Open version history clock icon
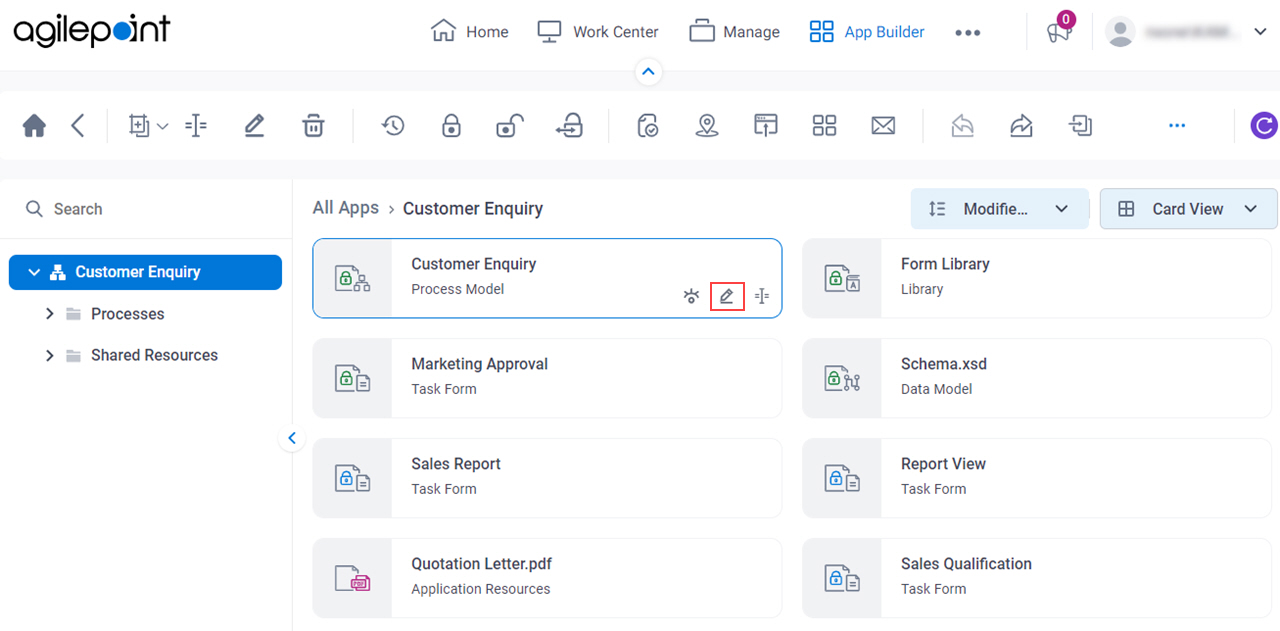The width and height of the screenshot is (1280, 631). pyautogui.click(x=393, y=126)
